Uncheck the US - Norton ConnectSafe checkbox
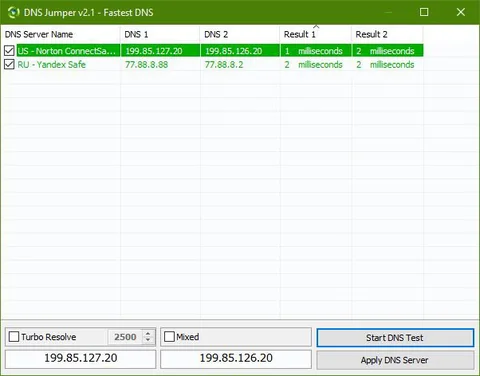The height and width of the screenshot is (376, 480). coord(9,51)
